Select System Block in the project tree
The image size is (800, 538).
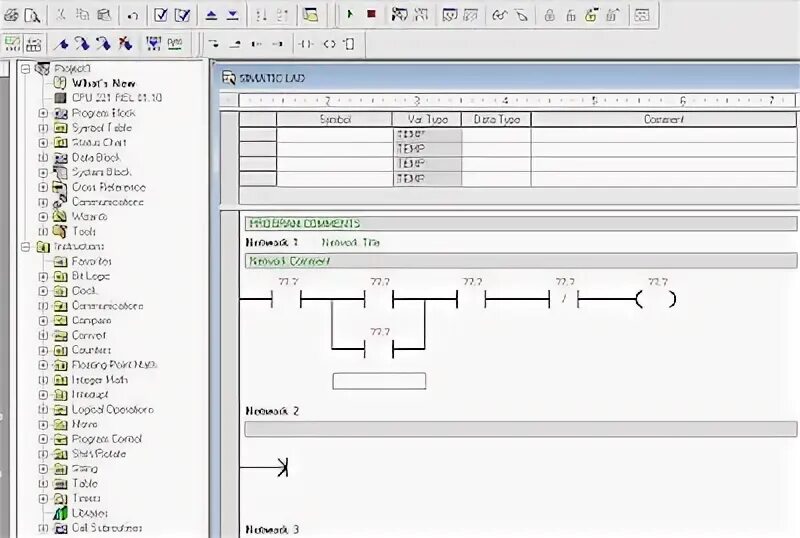point(102,172)
